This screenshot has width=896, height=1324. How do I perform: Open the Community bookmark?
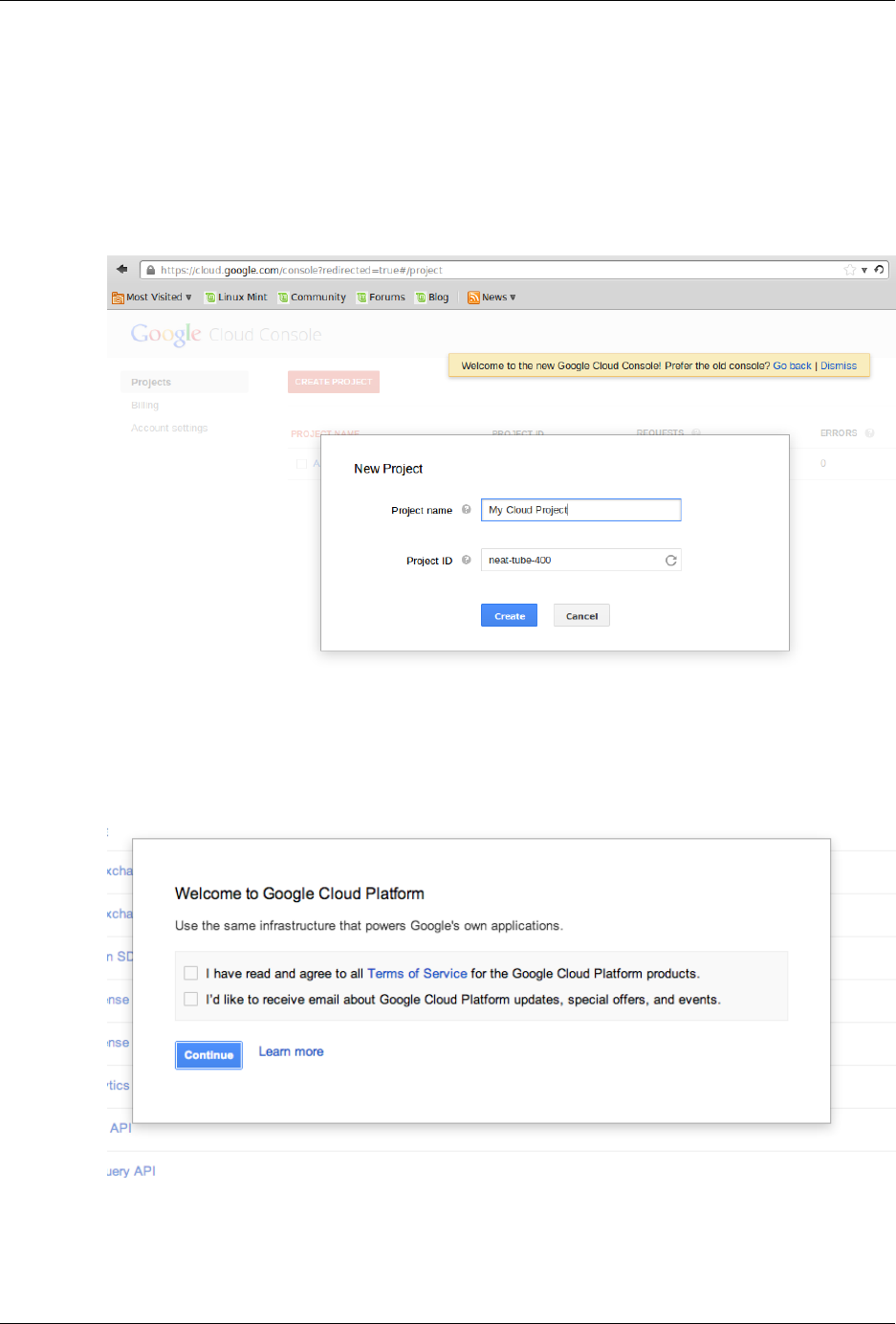[x=312, y=298]
